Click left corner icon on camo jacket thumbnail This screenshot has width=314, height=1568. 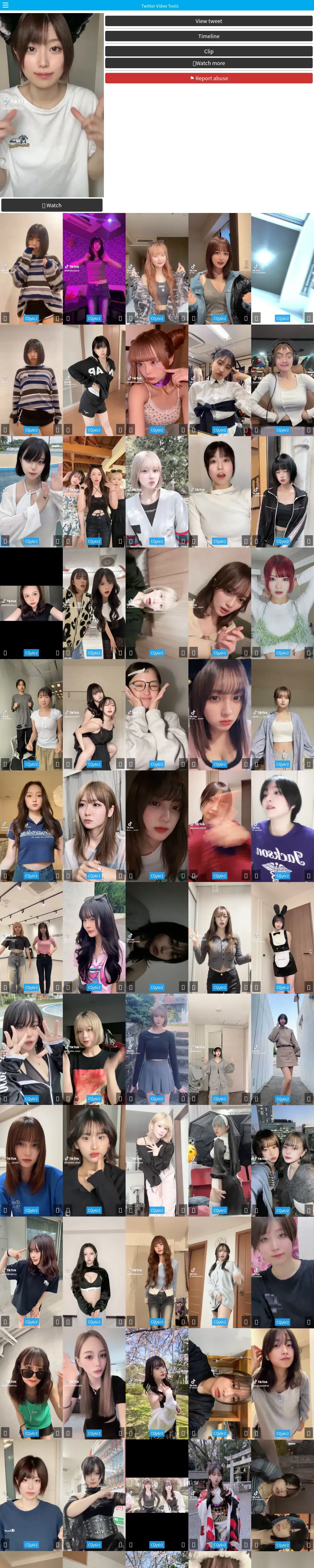(131, 318)
